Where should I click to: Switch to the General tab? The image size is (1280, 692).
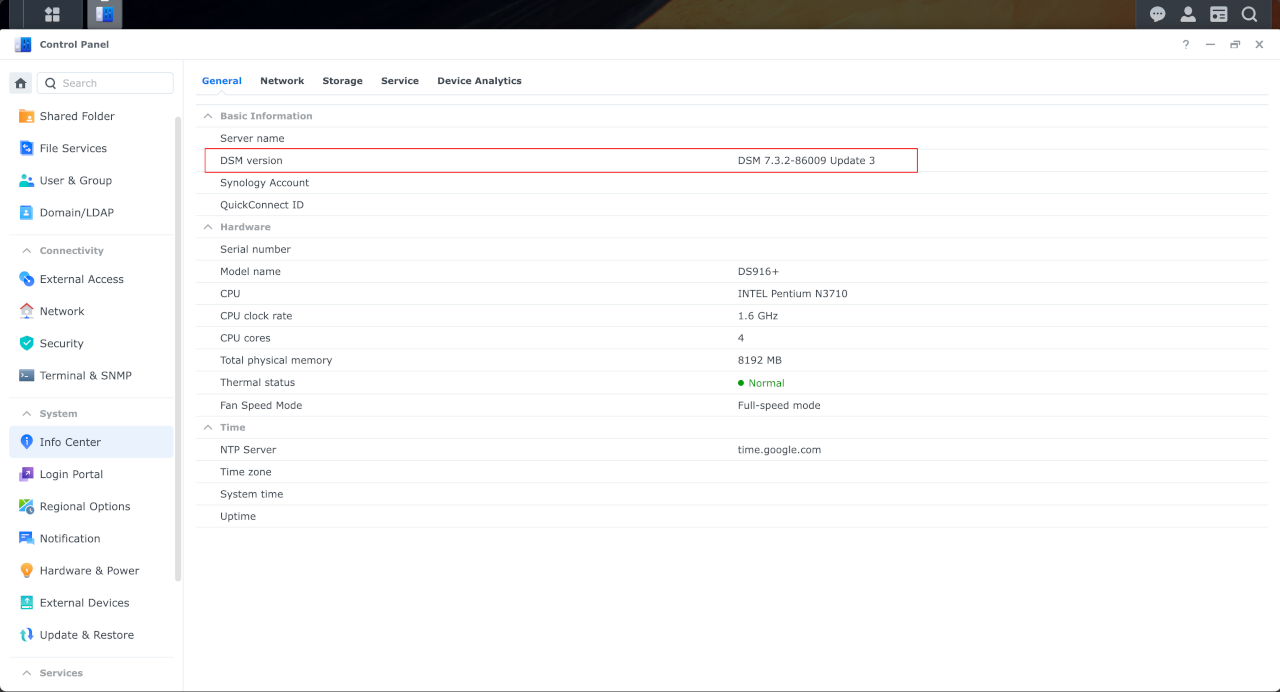point(221,81)
